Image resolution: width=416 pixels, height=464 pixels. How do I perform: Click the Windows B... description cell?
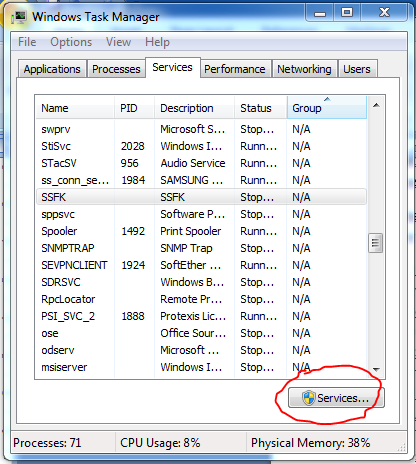pyautogui.click(x=192, y=282)
